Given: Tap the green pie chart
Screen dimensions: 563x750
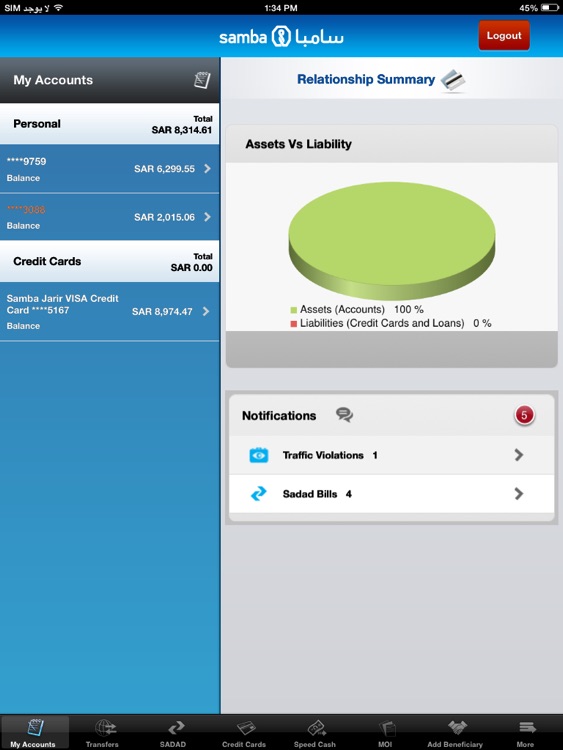Looking at the screenshot, I should pos(392,241).
